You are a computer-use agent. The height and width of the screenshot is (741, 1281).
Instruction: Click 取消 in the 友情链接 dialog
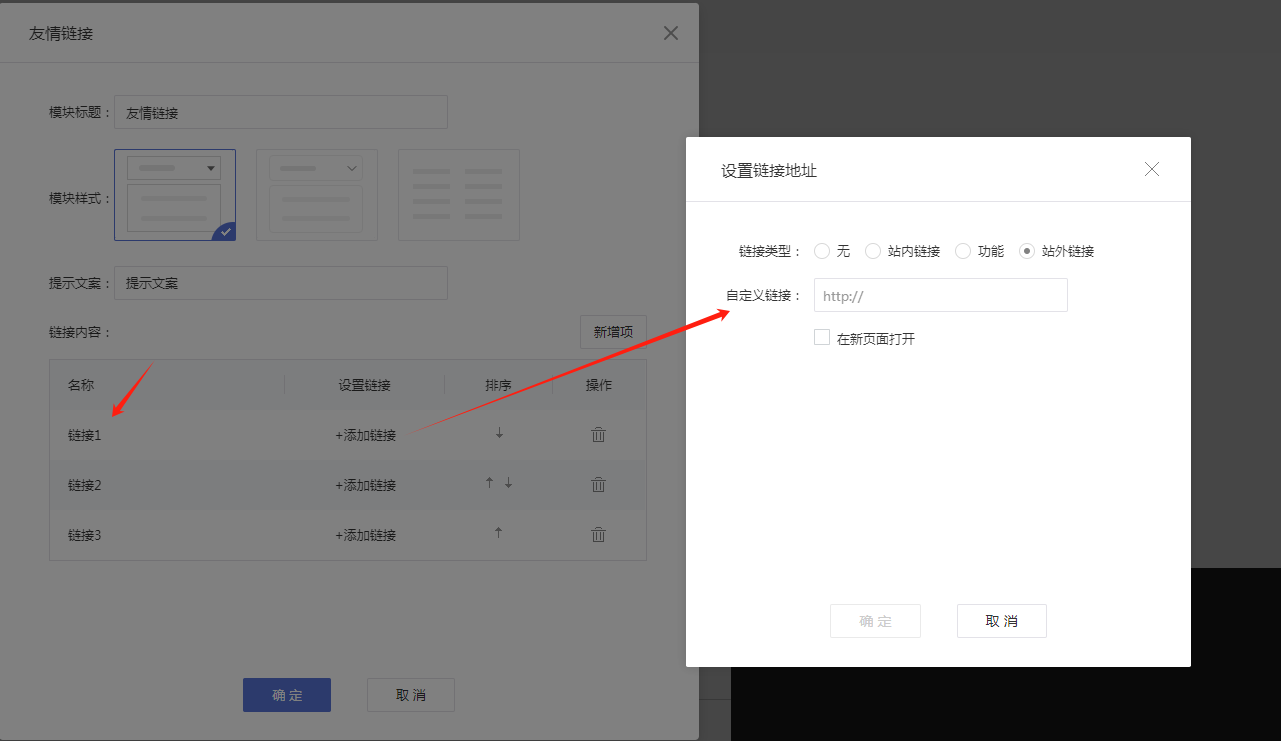(411, 695)
